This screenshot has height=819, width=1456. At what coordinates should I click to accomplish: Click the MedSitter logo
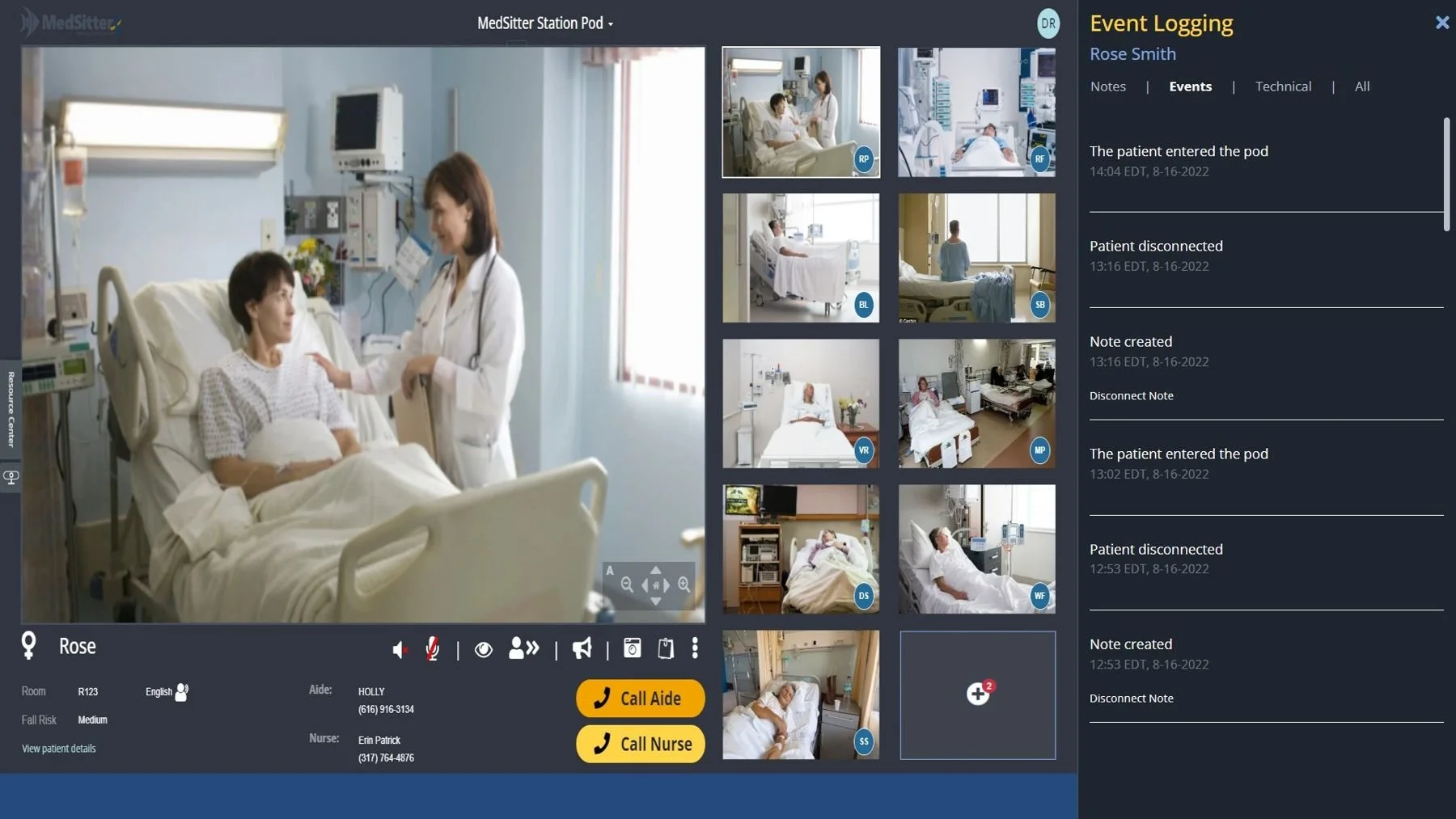[71, 23]
